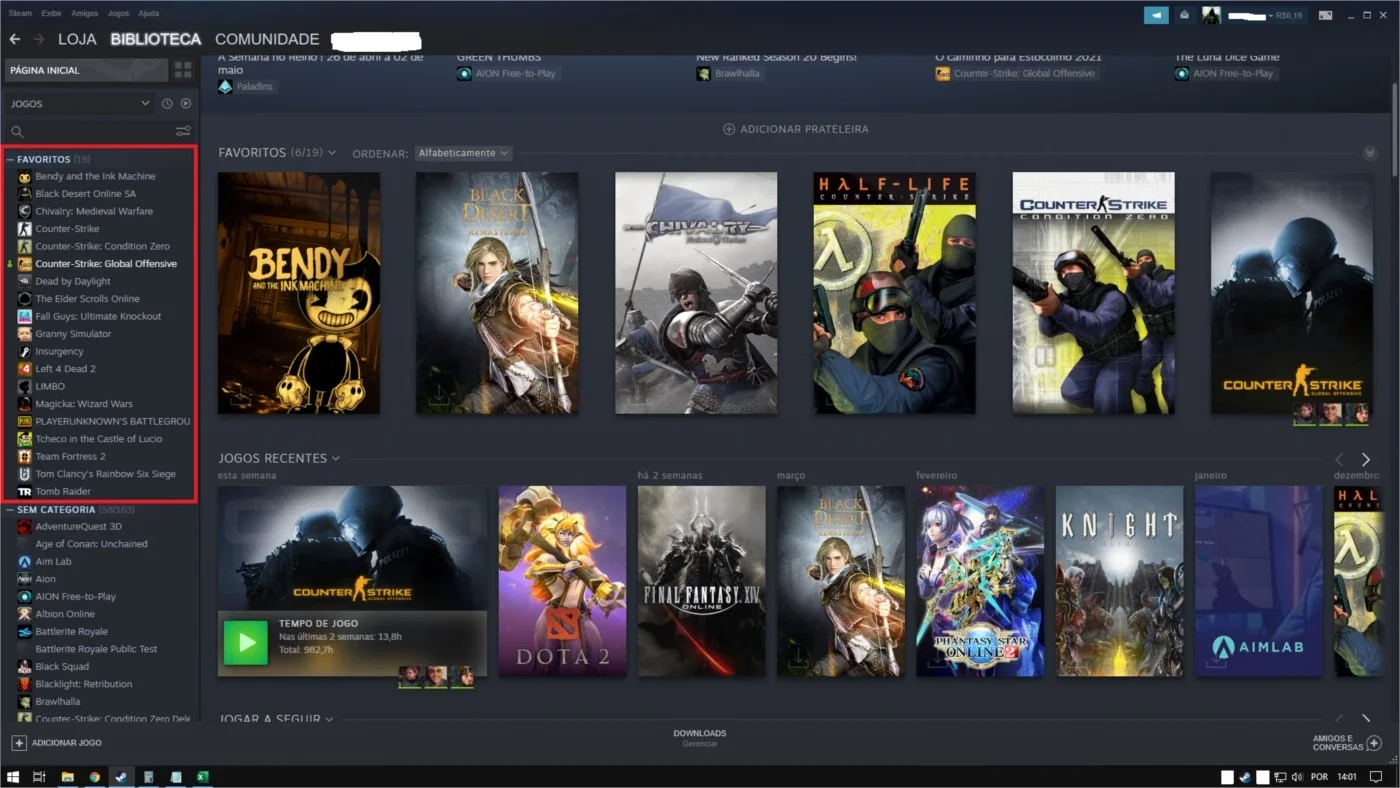
Task: Open the Amigos menu
Action: [85, 14]
